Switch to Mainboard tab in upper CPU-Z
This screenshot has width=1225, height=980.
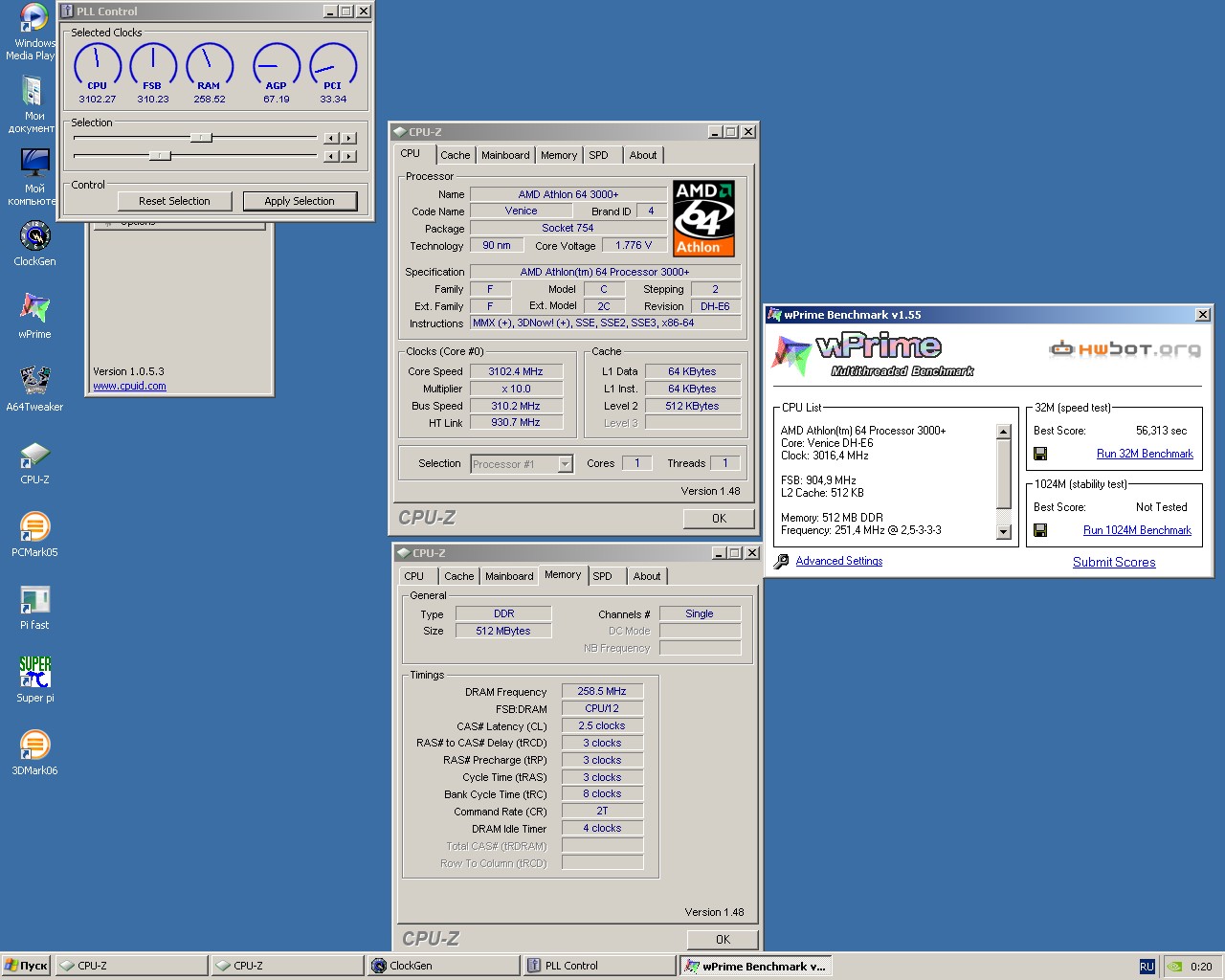pos(505,155)
